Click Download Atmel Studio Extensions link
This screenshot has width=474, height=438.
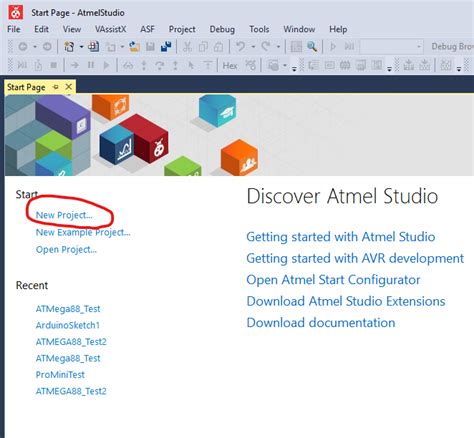click(x=346, y=301)
